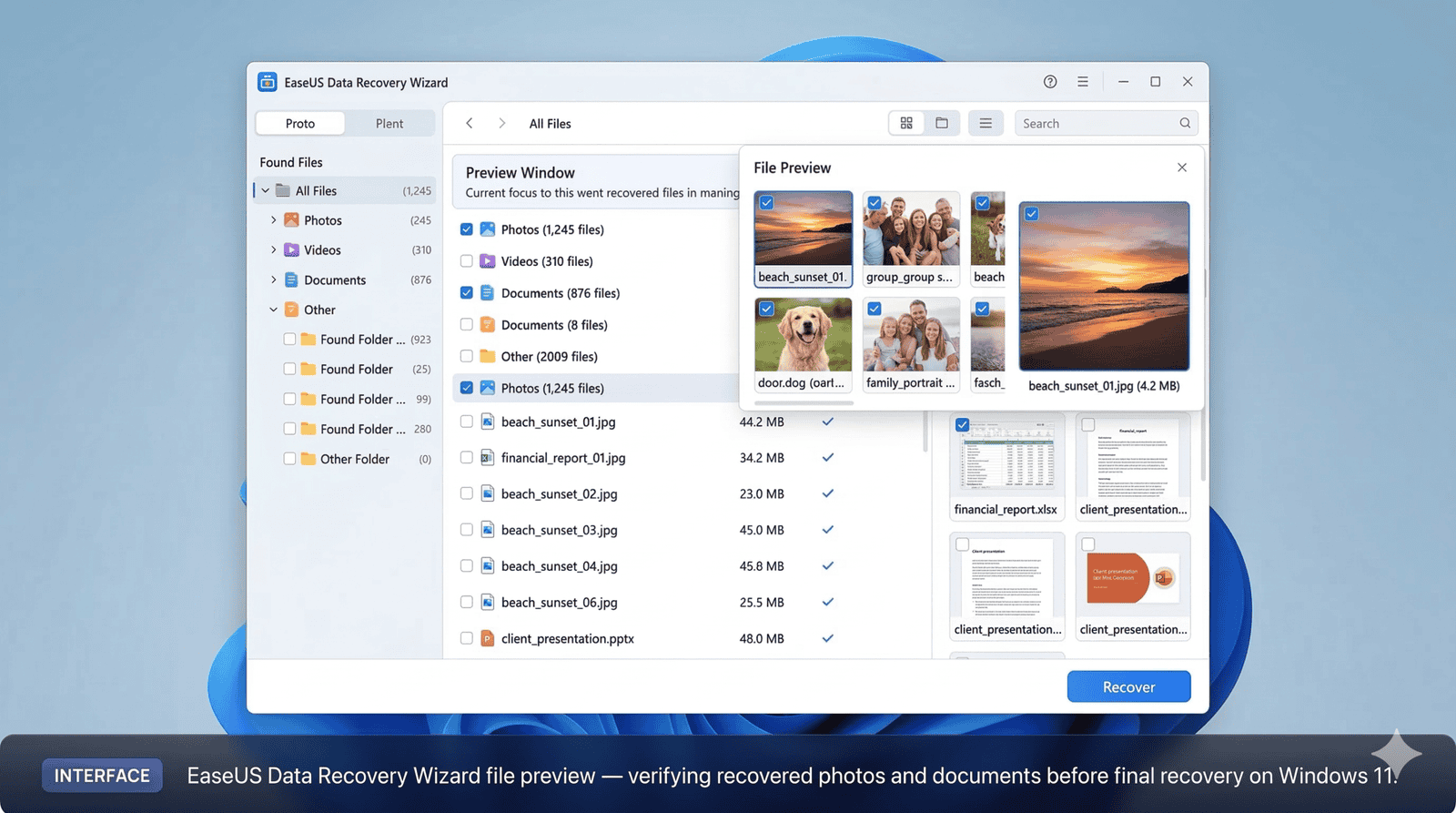Click the thumbnails pane vertical scrollbar
1456x813 pixels.
tap(1203, 446)
